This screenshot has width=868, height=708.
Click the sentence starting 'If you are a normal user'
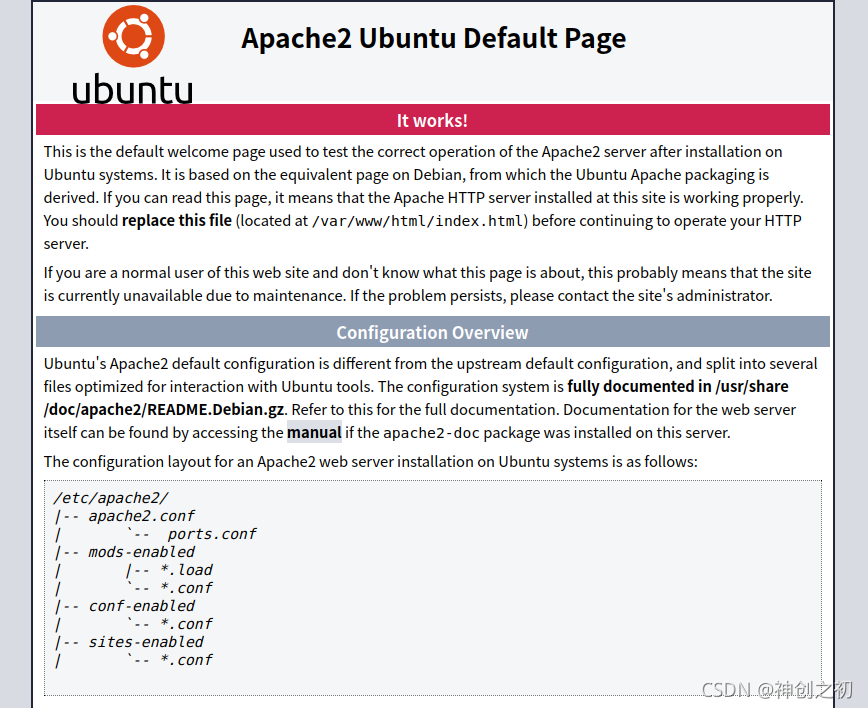pyautogui.click(x=427, y=284)
